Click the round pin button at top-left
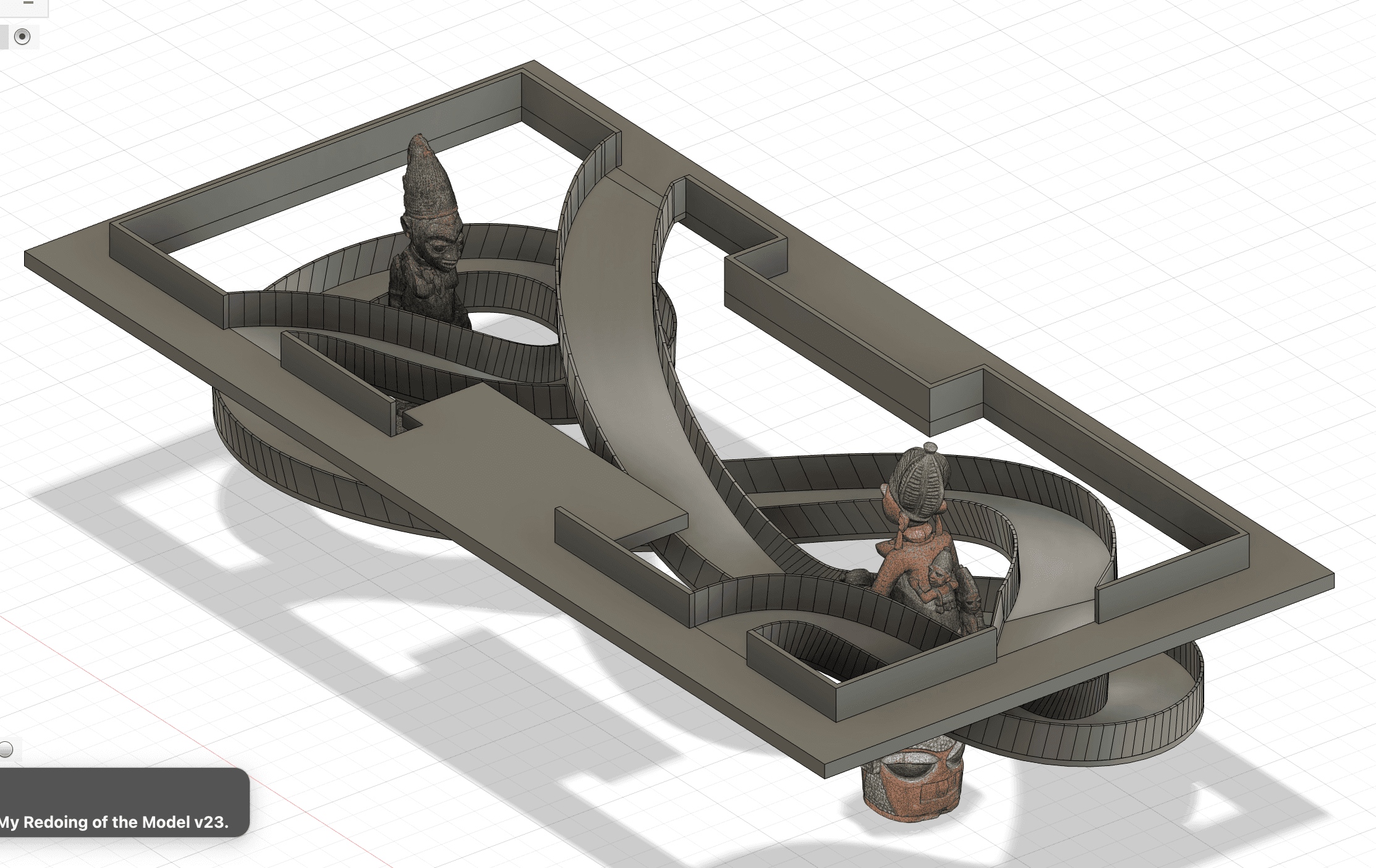Screen dimensions: 1376x868 (x=22, y=36)
